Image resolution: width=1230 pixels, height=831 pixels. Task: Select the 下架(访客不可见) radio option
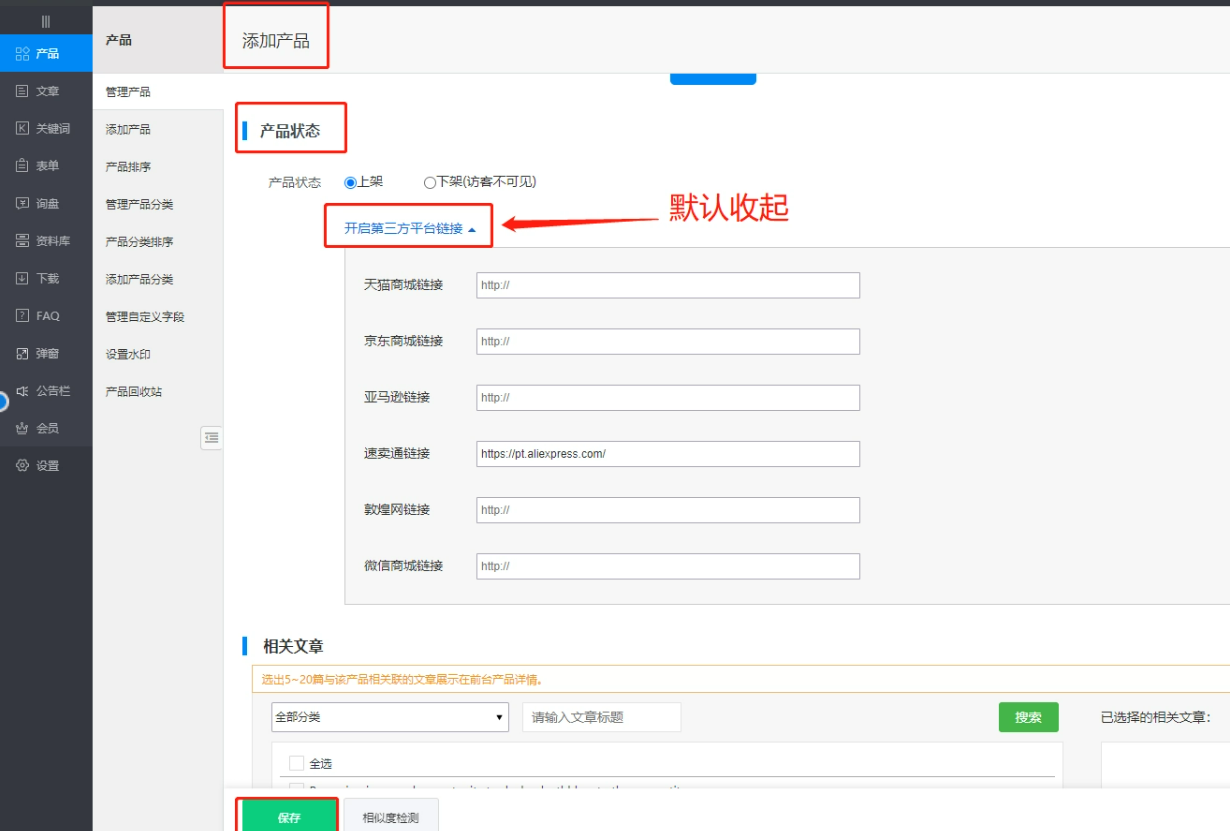click(x=430, y=182)
